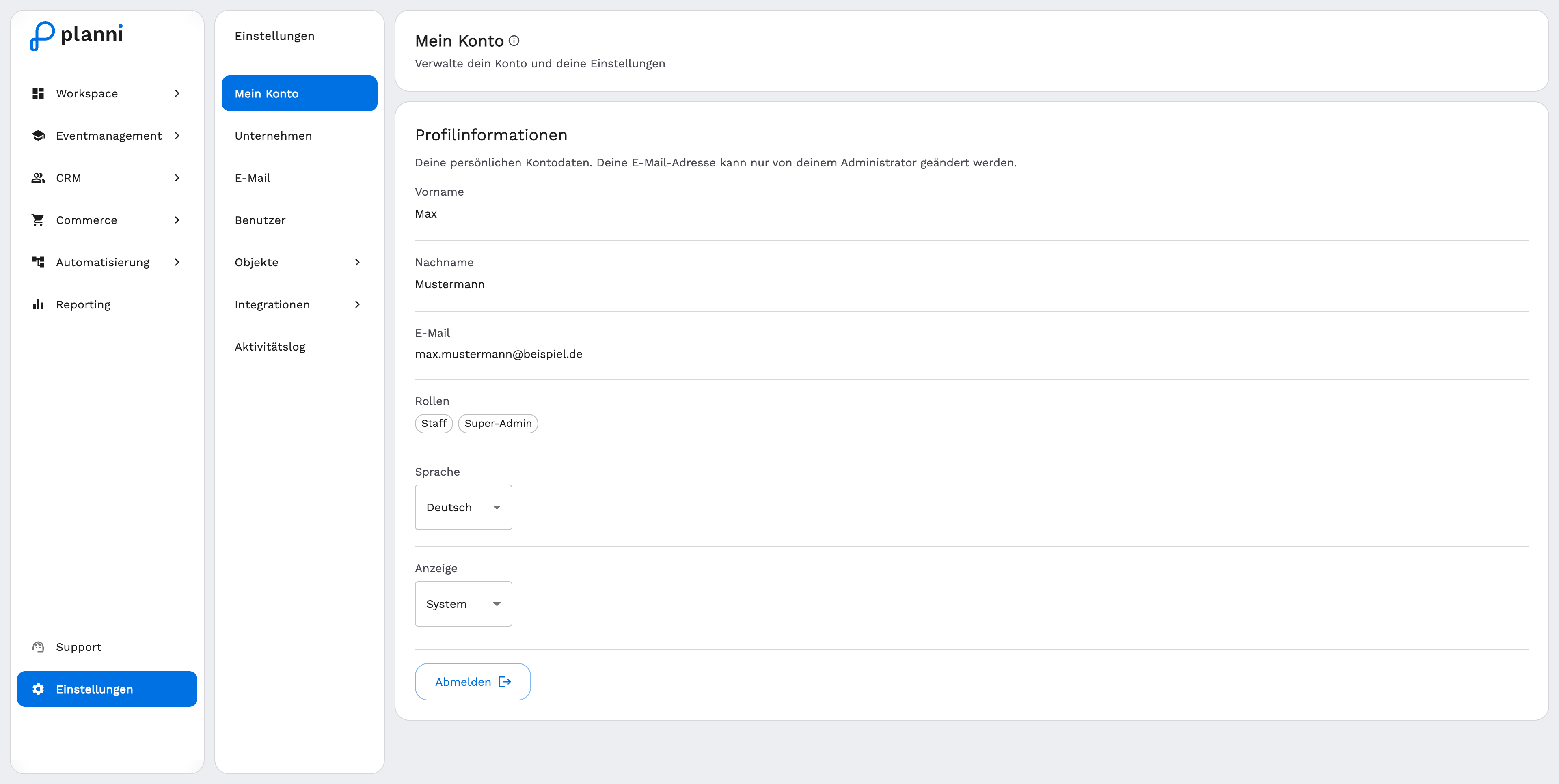
Task: Click the Abmelden logout button
Action: pyautogui.click(x=473, y=682)
